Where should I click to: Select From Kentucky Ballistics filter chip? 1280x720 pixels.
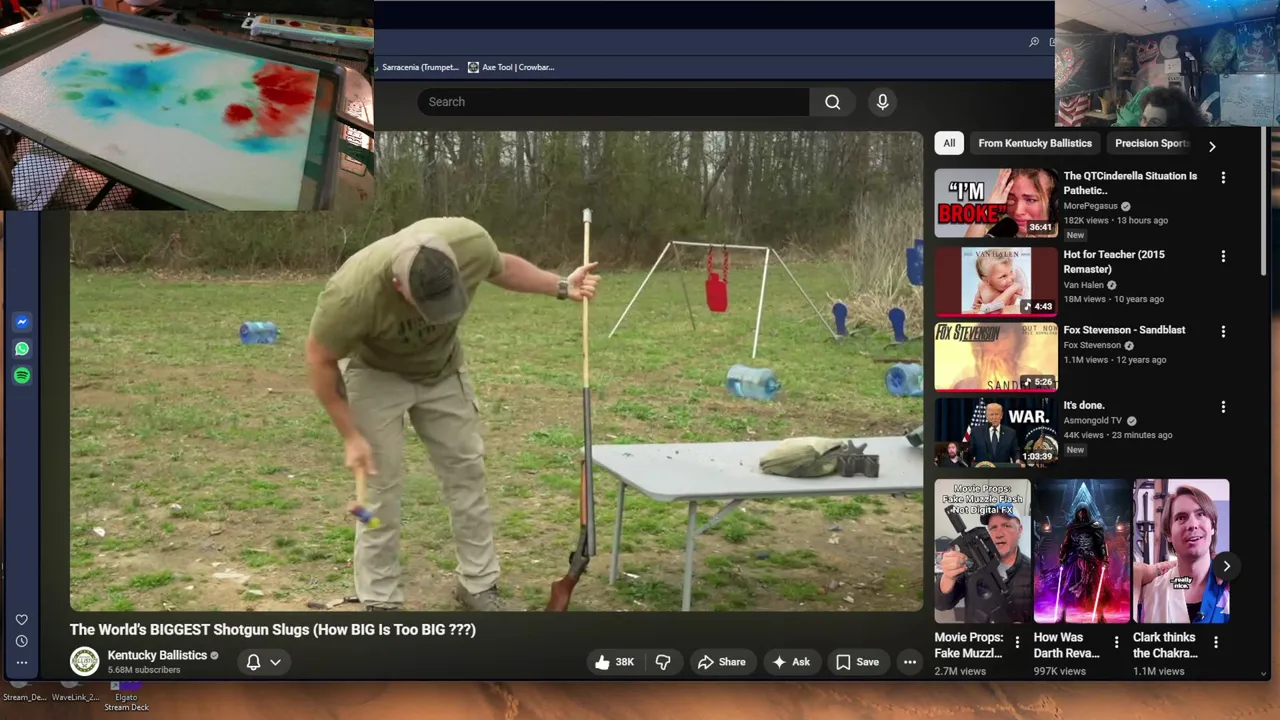click(x=1035, y=143)
